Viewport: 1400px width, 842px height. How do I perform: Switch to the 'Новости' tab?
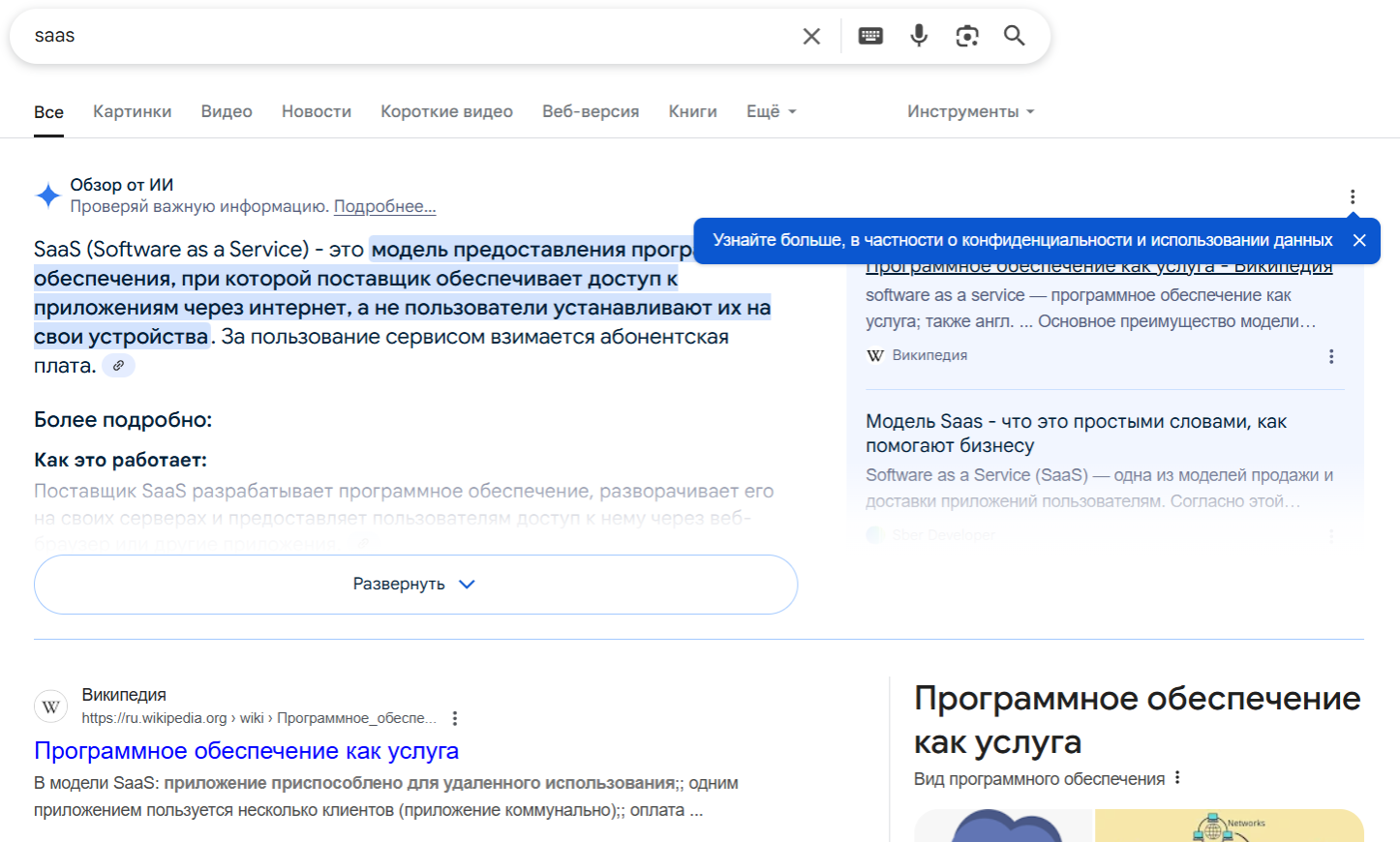coord(317,111)
